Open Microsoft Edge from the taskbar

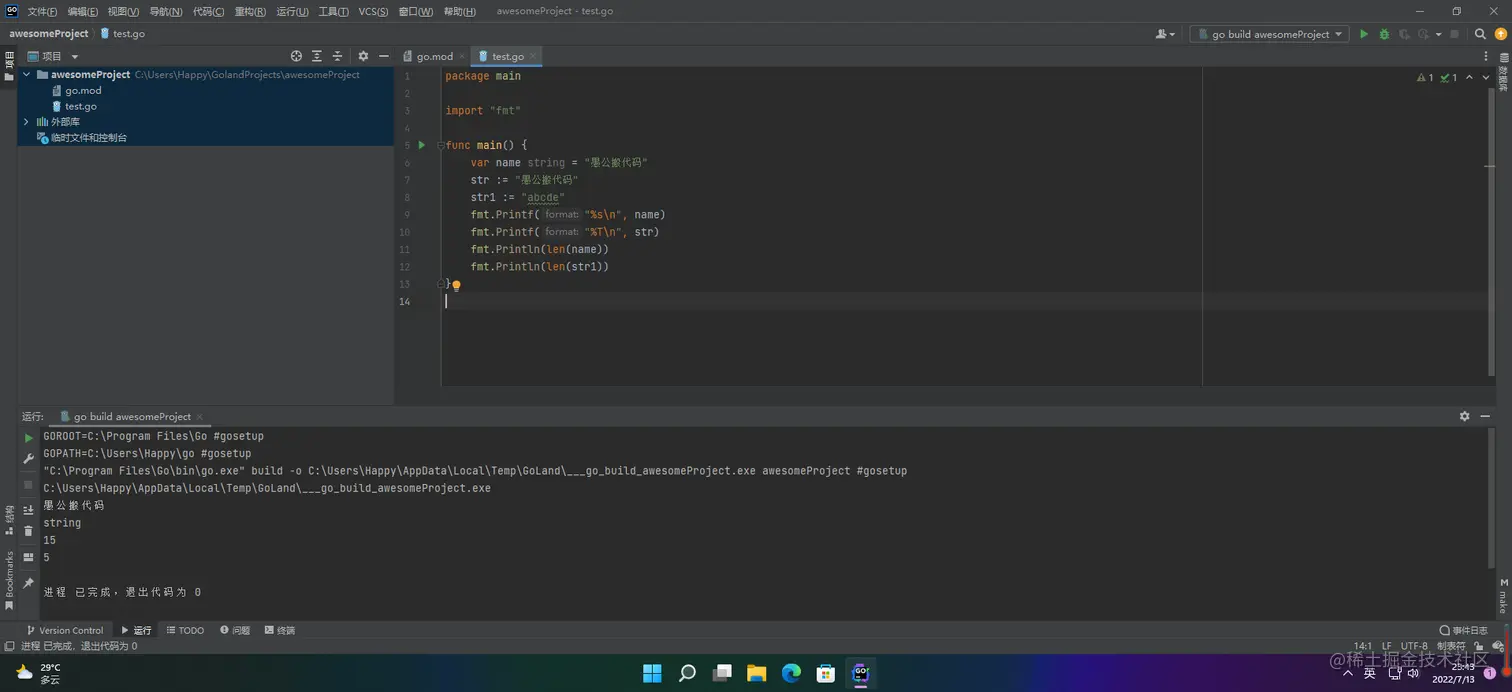pos(791,673)
